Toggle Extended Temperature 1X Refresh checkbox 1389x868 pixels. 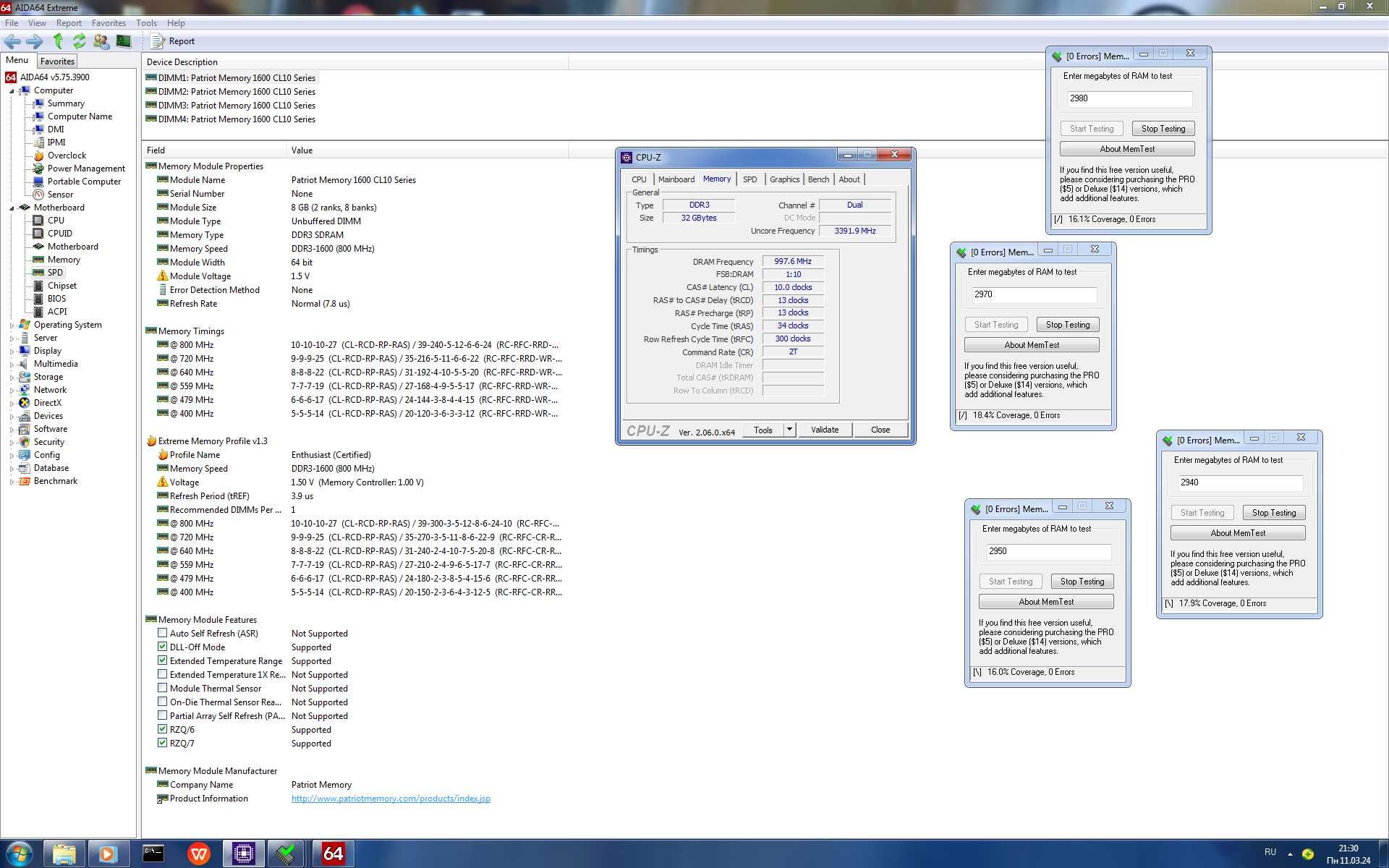(x=162, y=674)
